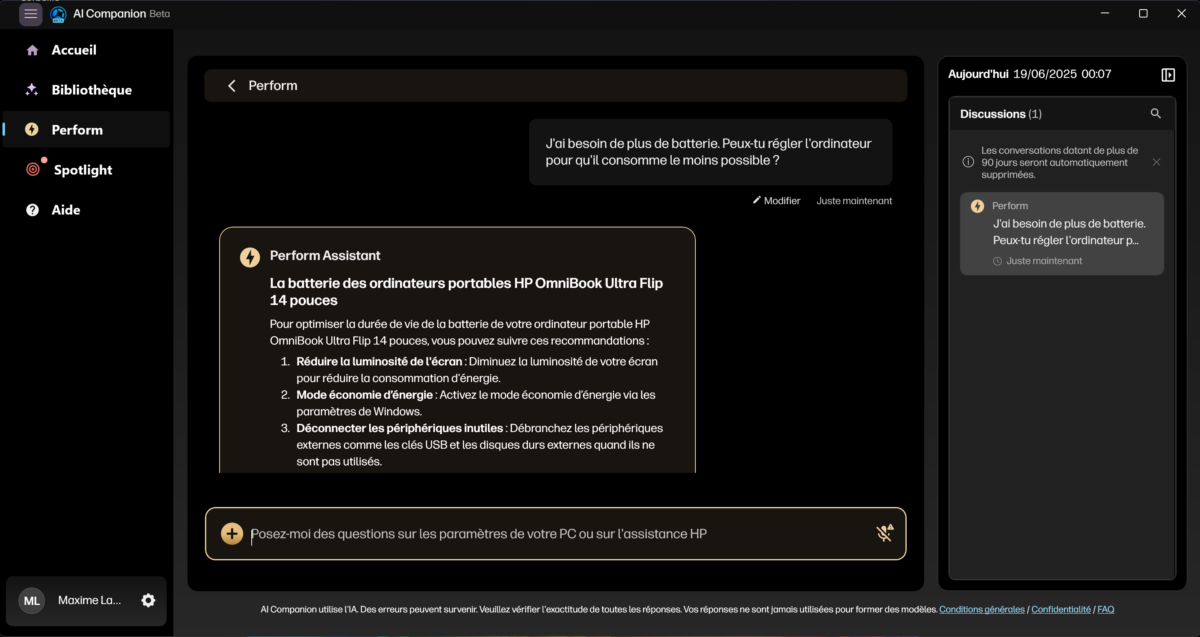The image size is (1200, 637).
Task: Toggle the muted microphone icon
Action: (885, 533)
